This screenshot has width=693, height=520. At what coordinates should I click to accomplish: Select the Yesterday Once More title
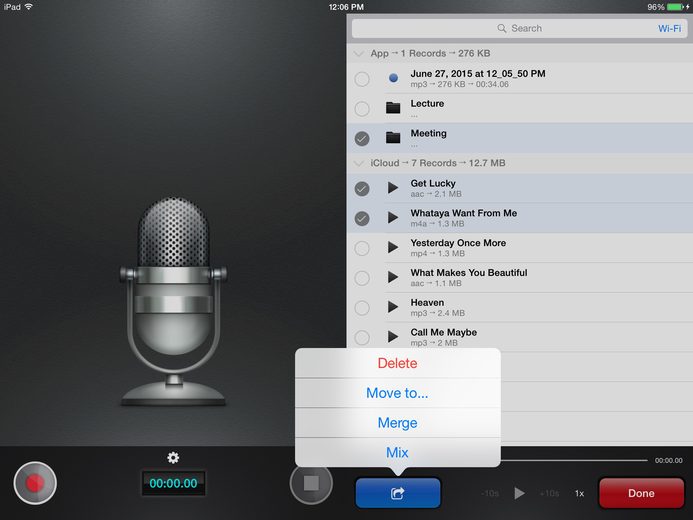point(458,243)
